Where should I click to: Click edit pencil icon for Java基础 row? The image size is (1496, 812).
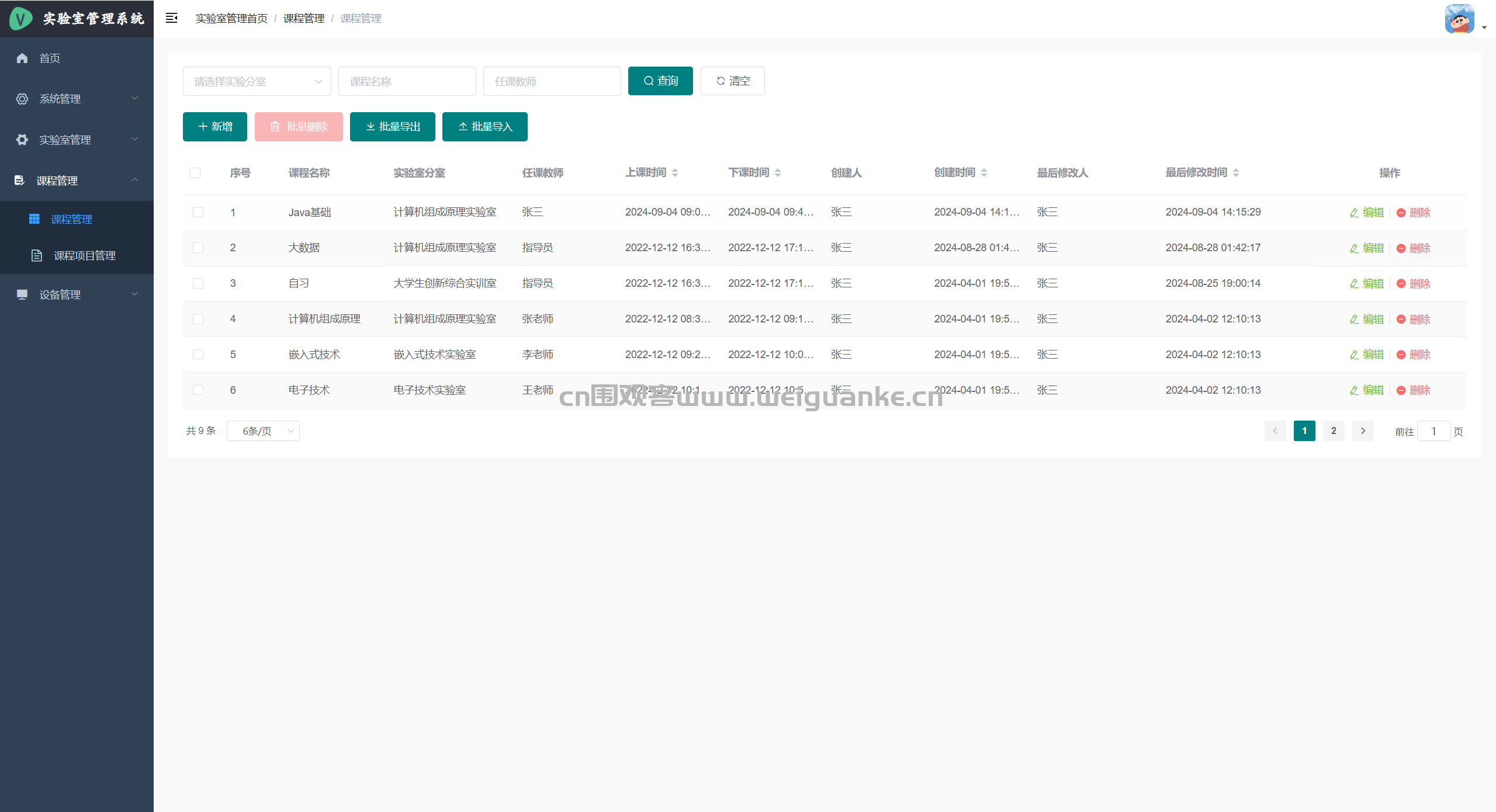coord(1354,213)
